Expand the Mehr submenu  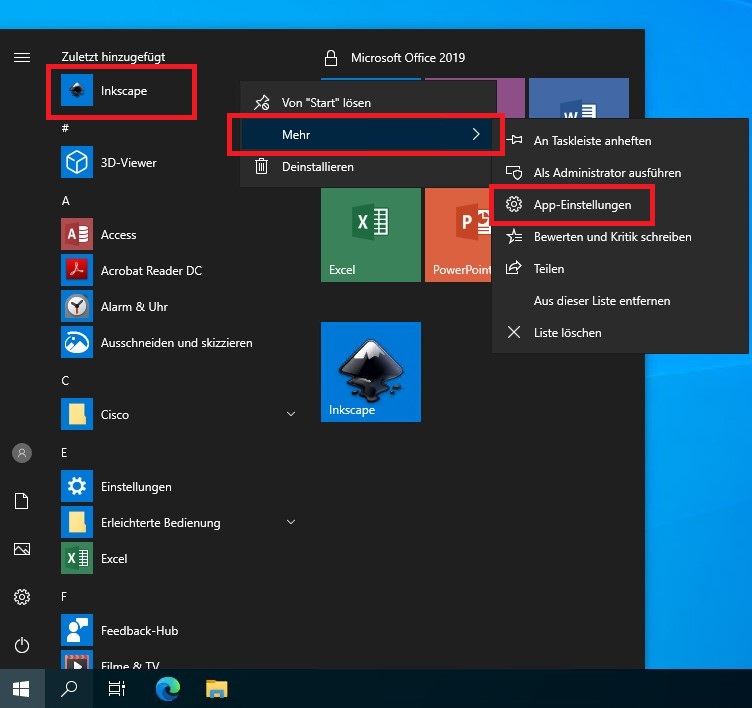click(367, 134)
